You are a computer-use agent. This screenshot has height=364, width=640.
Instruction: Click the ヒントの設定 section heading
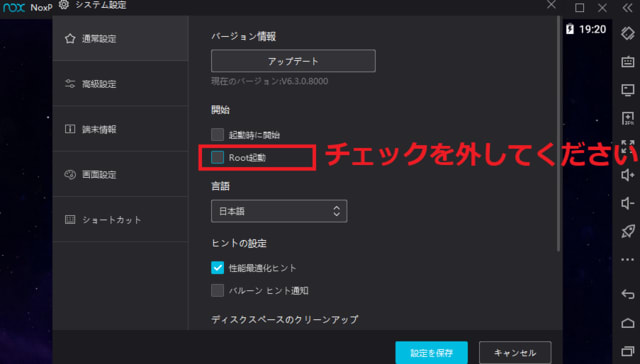[x=239, y=243]
